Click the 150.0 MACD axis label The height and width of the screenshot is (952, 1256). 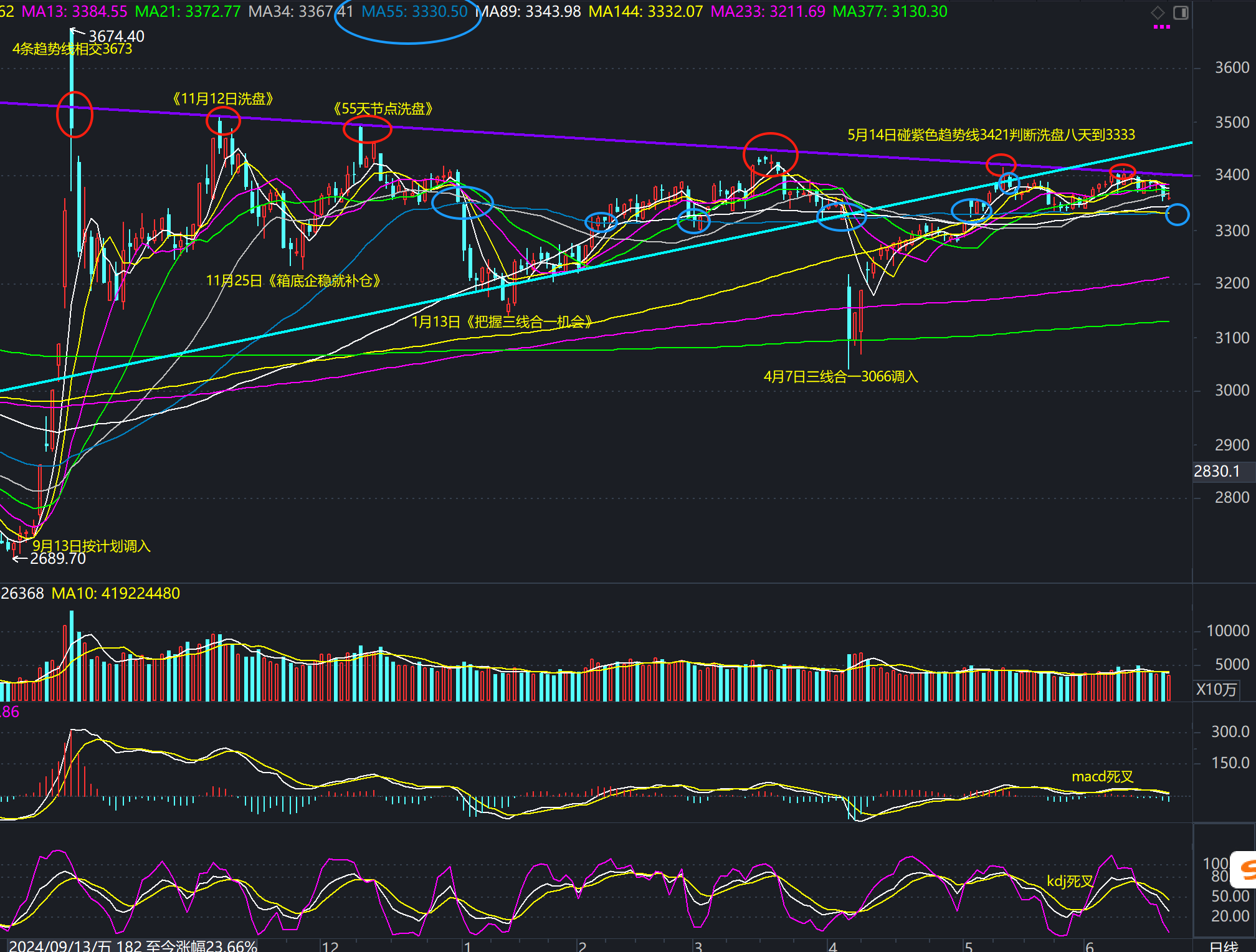(x=1230, y=763)
